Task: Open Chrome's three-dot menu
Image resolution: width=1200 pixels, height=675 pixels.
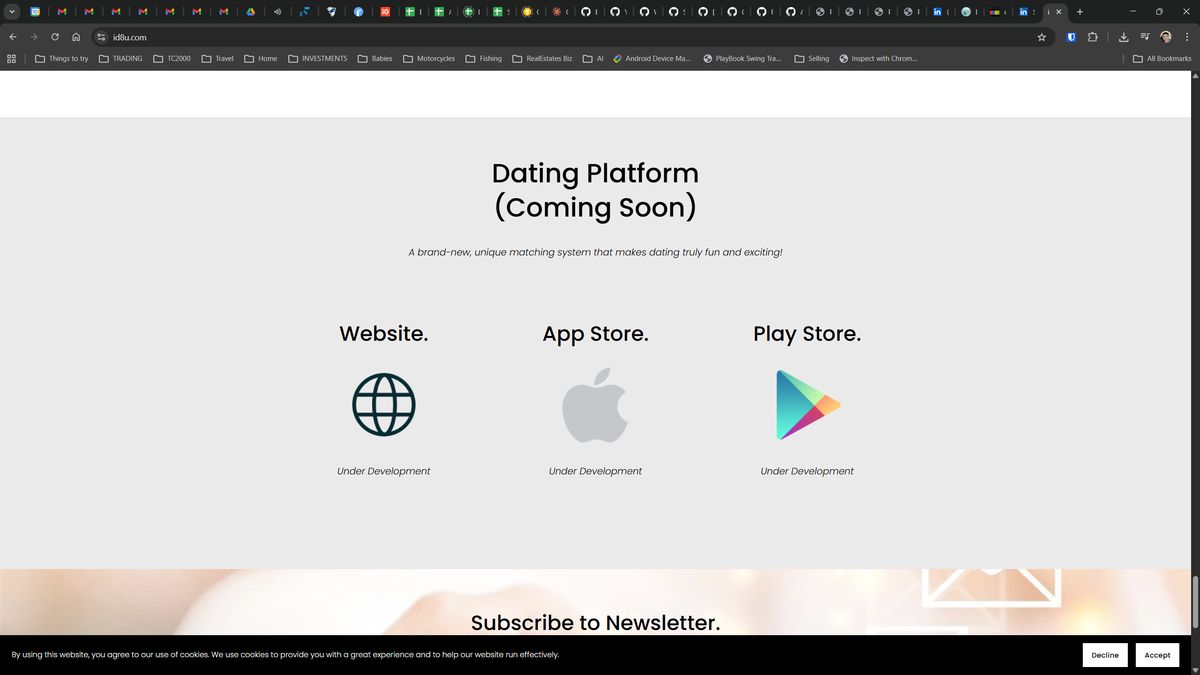Action: pos(1187,37)
